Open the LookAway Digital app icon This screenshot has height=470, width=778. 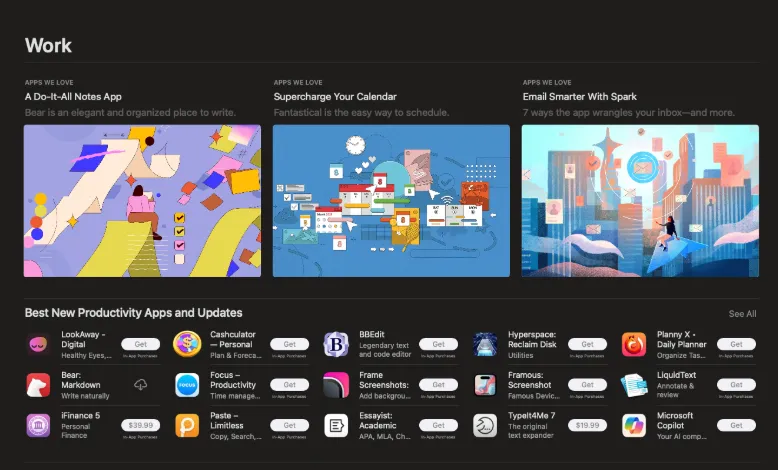(38, 344)
